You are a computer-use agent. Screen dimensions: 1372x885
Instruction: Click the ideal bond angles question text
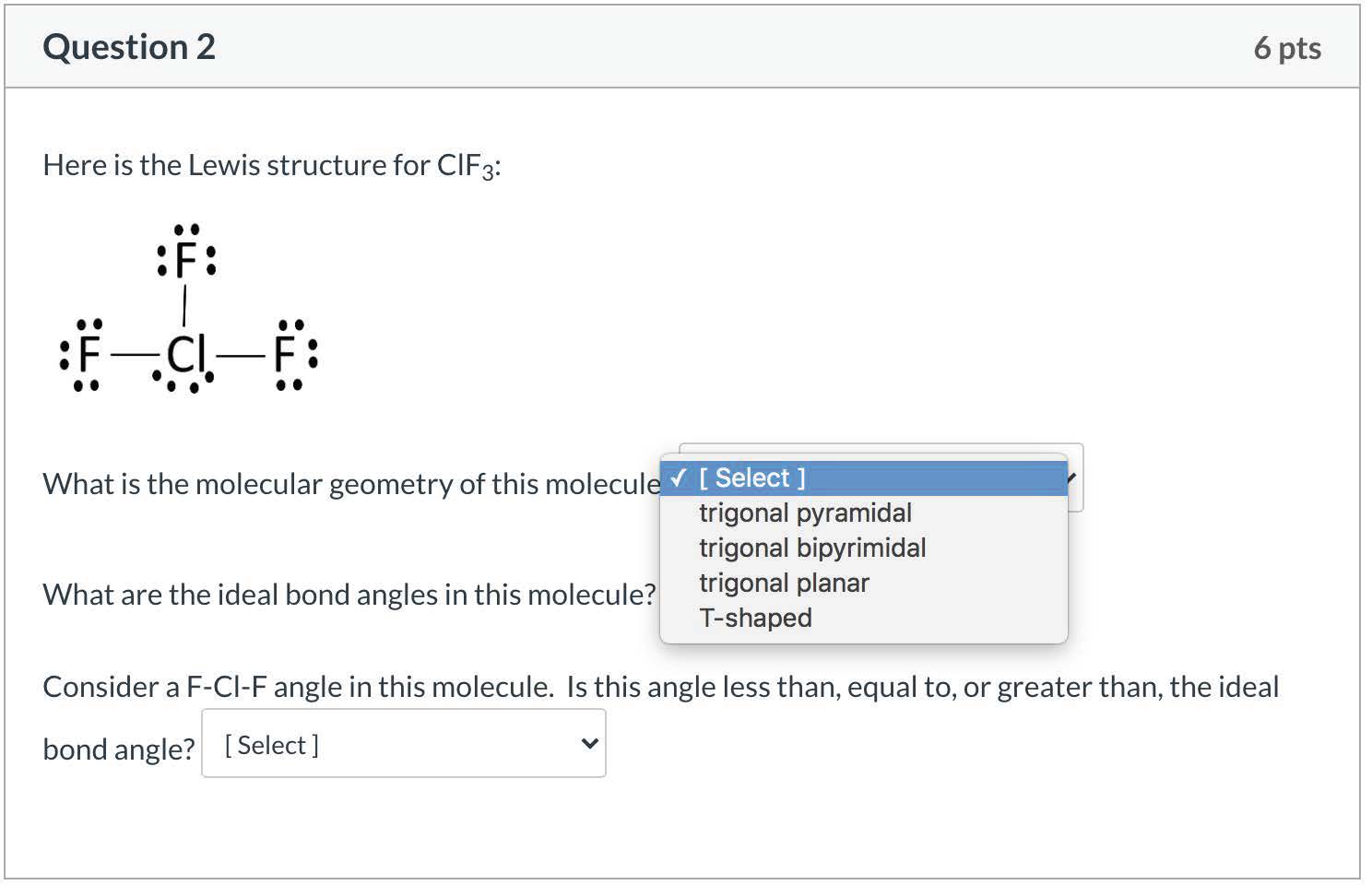(x=349, y=595)
